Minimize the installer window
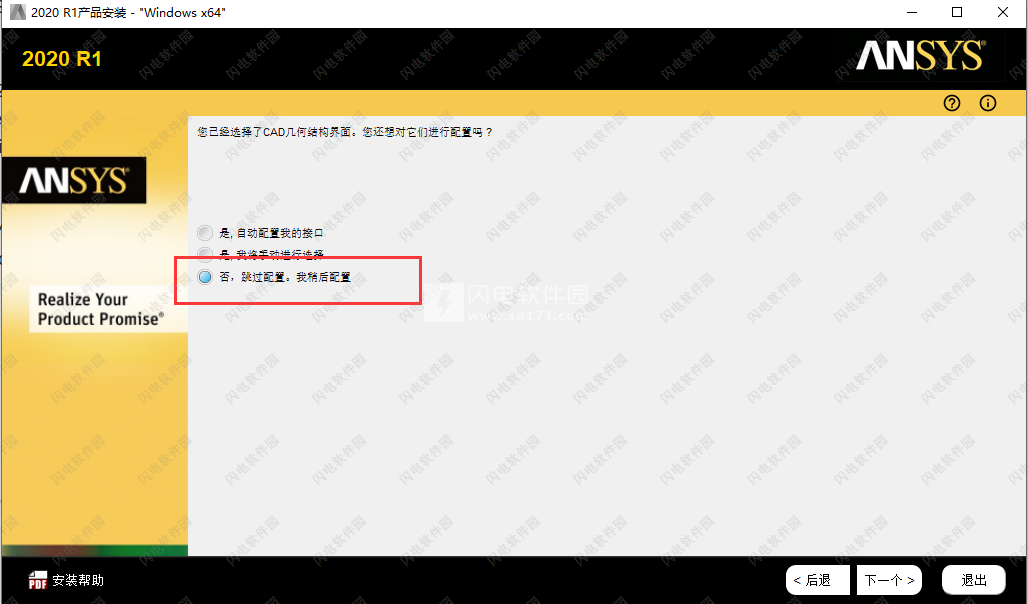Image resolution: width=1028 pixels, height=604 pixels. point(911,12)
